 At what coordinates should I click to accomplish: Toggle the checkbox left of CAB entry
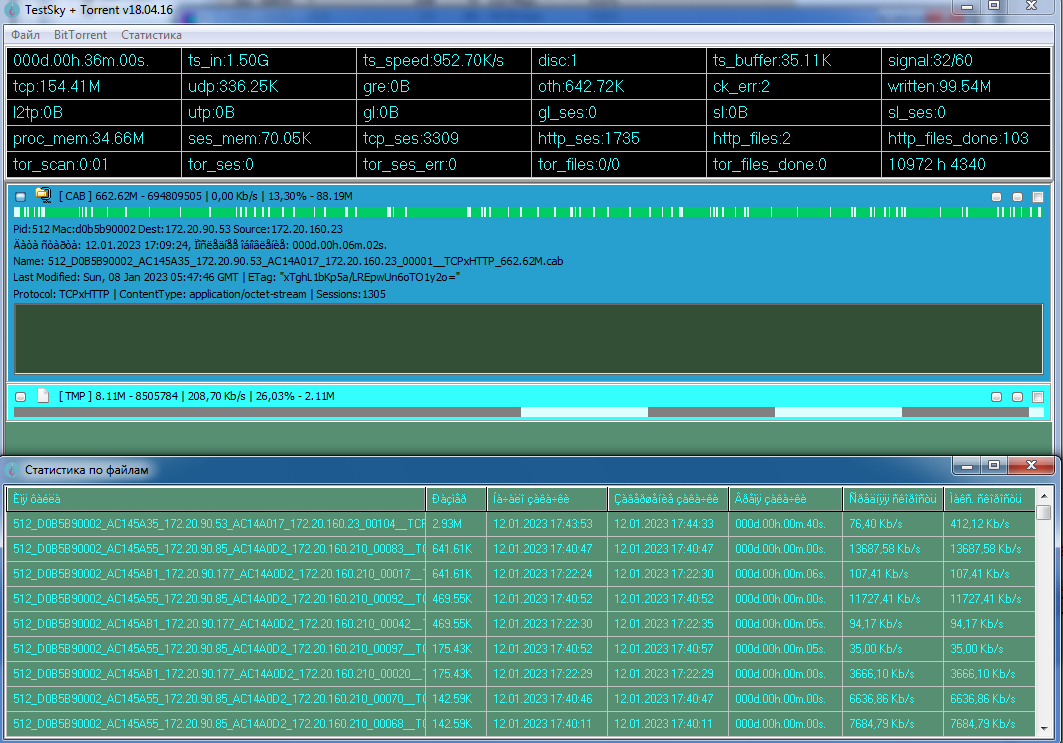(x=21, y=197)
